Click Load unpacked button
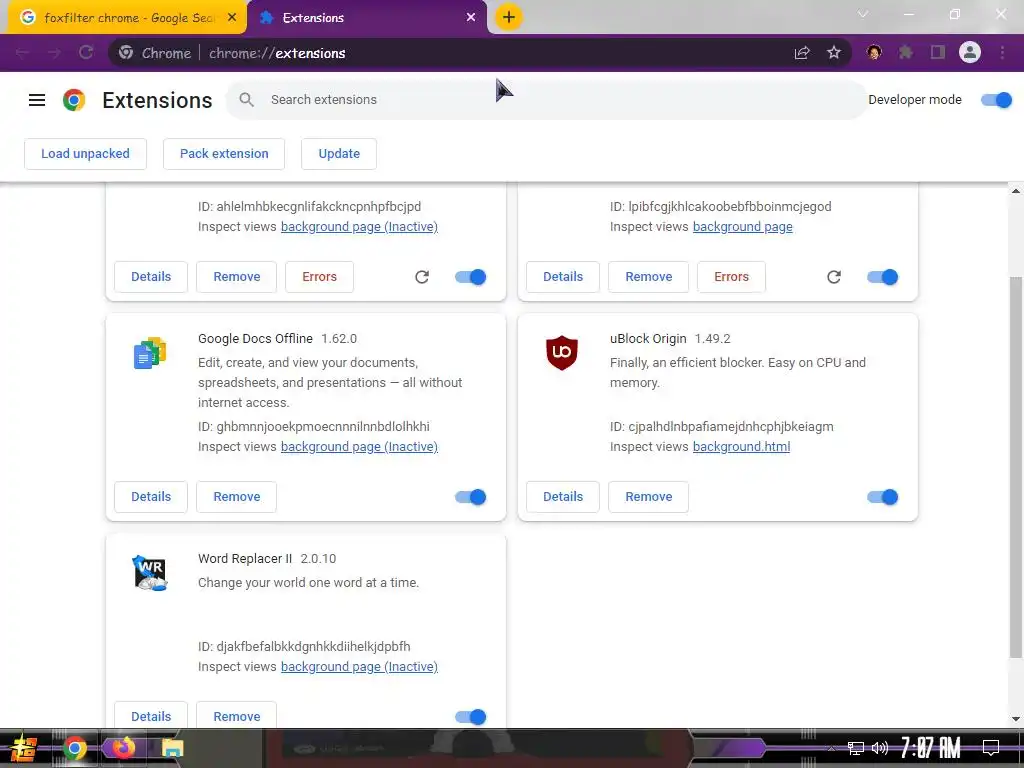 click(x=86, y=153)
